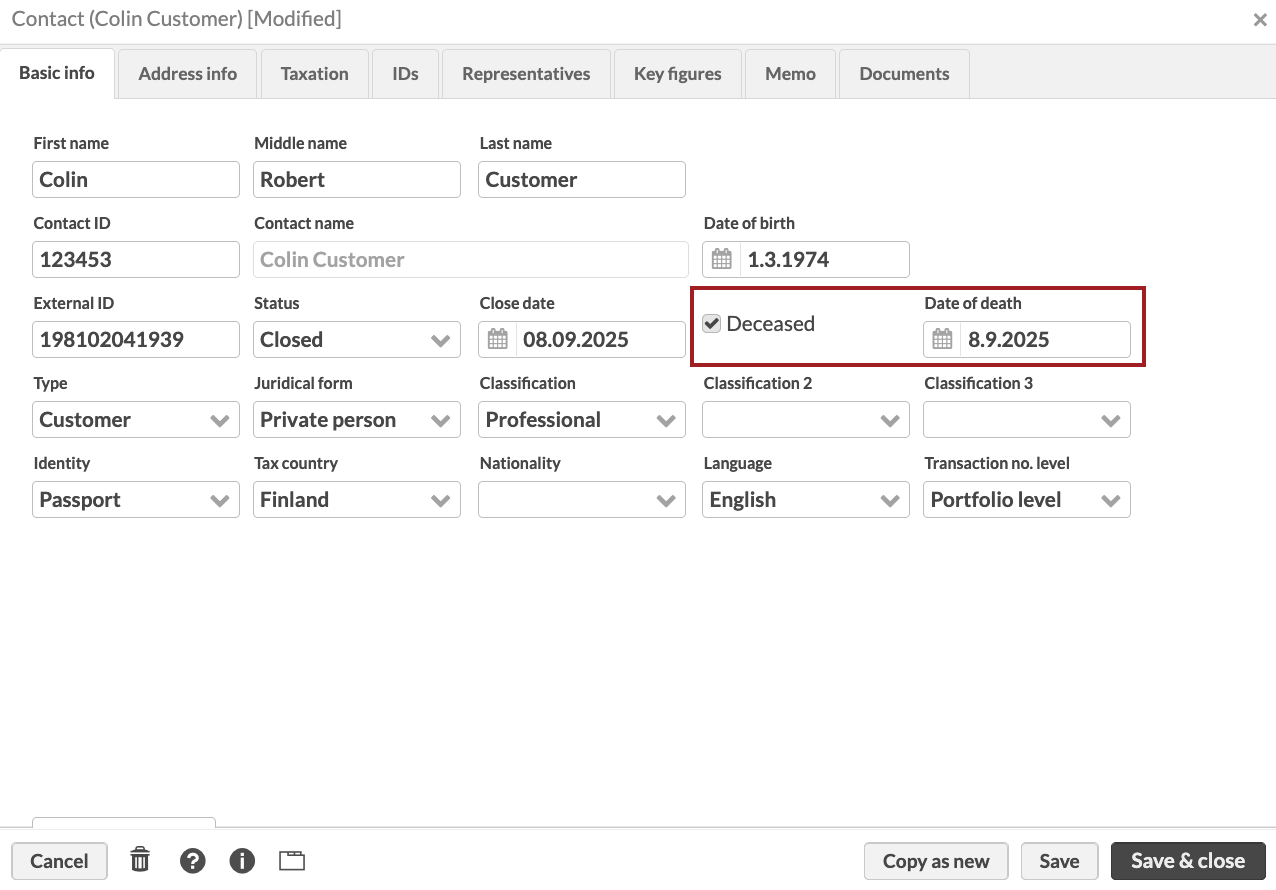Open the IDs tab

click(x=405, y=74)
